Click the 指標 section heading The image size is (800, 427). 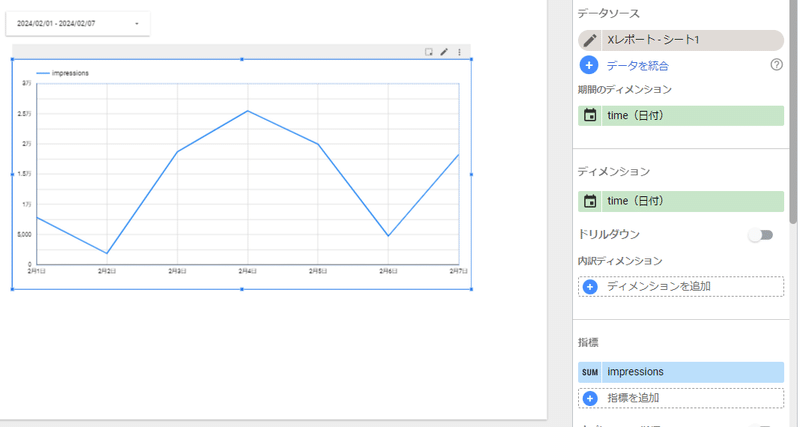(588, 343)
